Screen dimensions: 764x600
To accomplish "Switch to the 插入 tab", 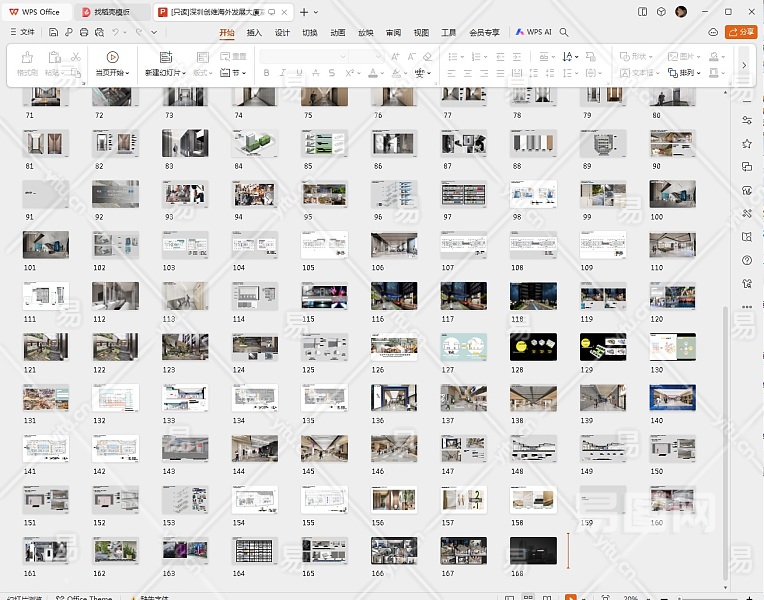I will (254, 32).
